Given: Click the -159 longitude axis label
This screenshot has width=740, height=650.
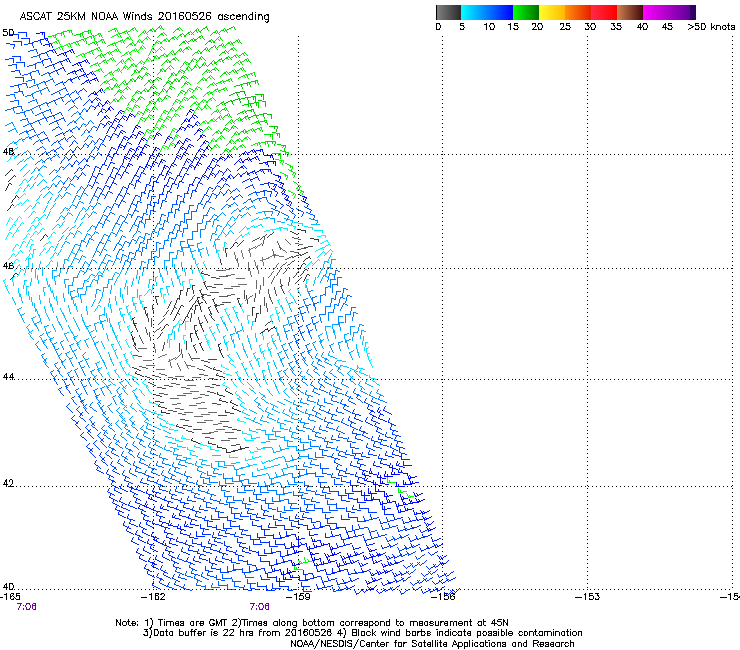Looking at the screenshot, I should [x=299, y=597].
